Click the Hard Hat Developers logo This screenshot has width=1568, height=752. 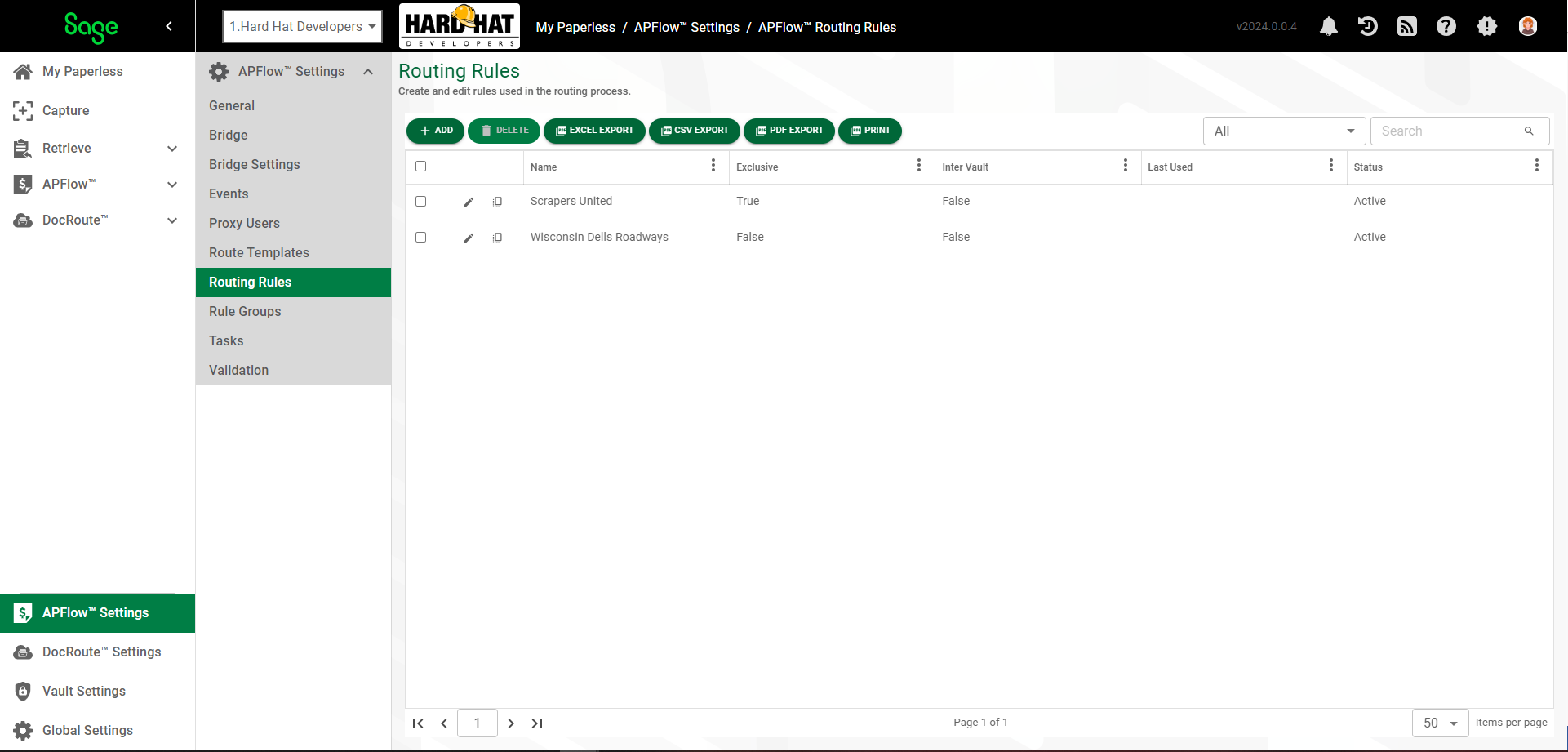pyautogui.click(x=460, y=26)
